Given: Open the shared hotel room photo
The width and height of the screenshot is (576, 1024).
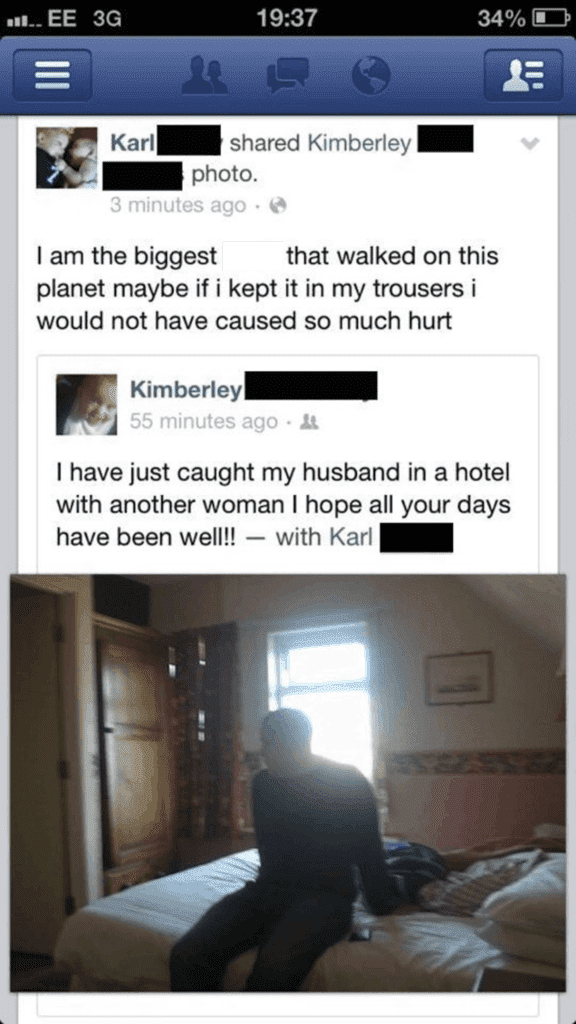Looking at the screenshot, I should pyautogui.click(x=288, y=783).
